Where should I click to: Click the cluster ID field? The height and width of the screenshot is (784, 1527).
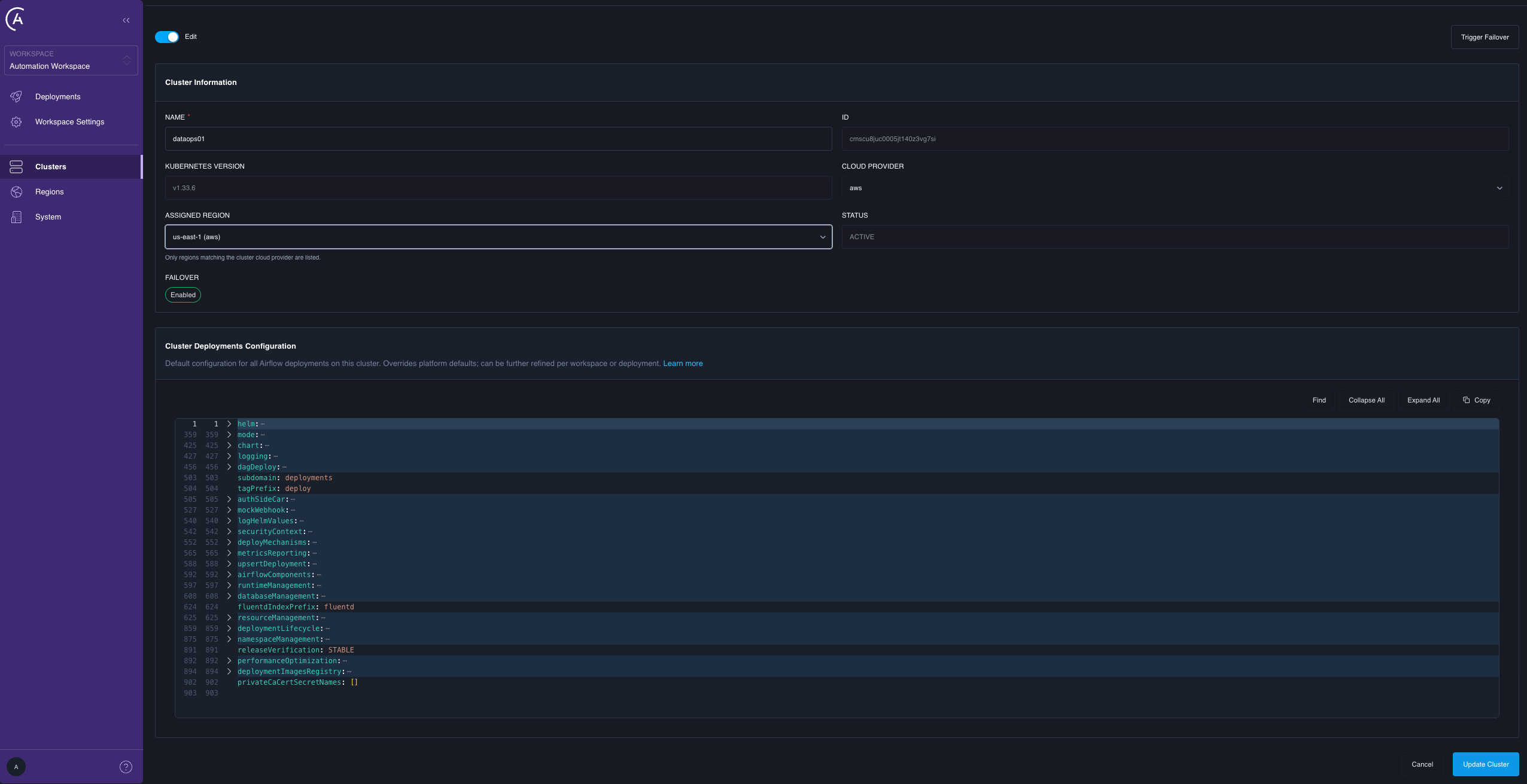(x=1175, y=139)
